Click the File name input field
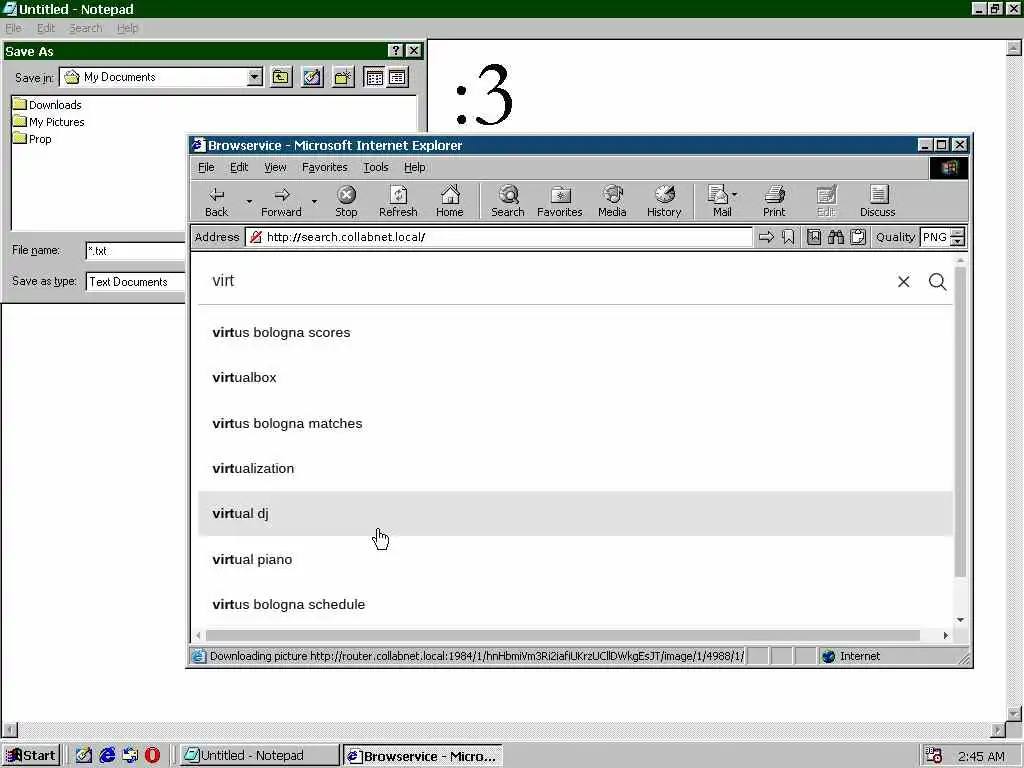1024x768 pixels. point(135,251)
